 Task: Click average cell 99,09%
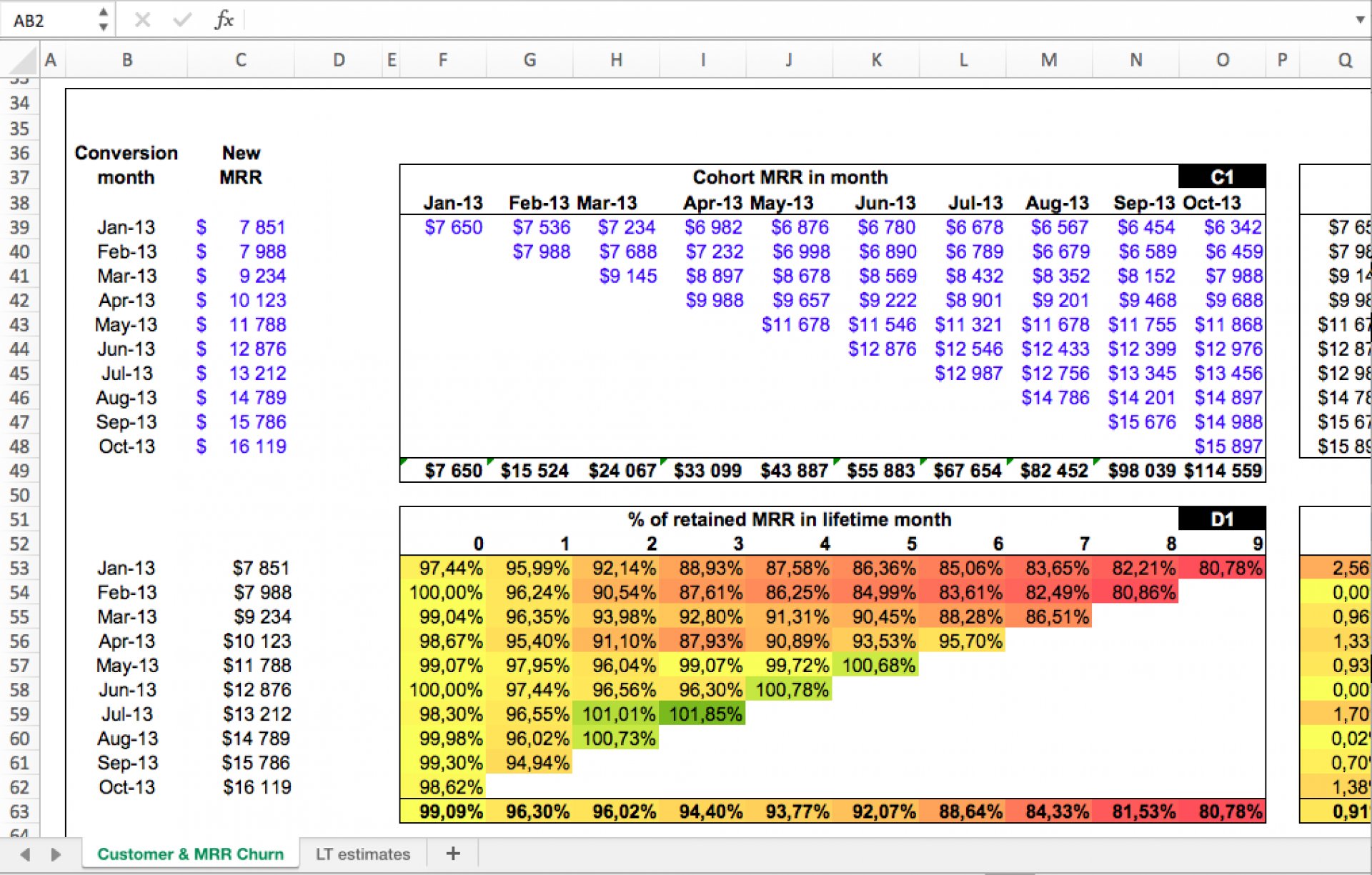443,811
